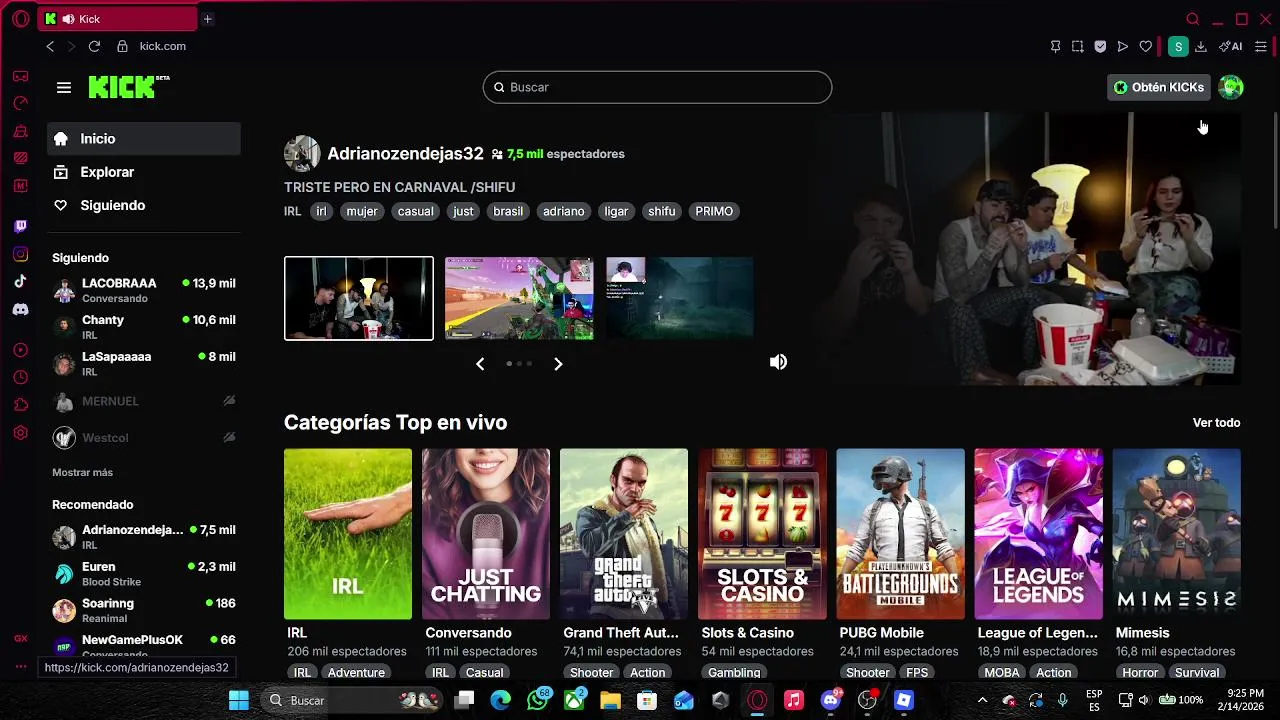Screen dimensions: 1280x720
Task: Take a snapshot with the capture icon
Action: click(x=1078, y=46)
